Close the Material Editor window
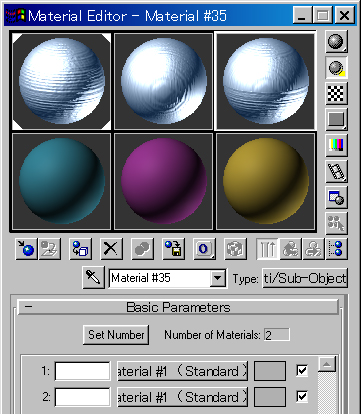Image resolution: width=361 pixels, height=414 pixels. click(x=344, y=15)
